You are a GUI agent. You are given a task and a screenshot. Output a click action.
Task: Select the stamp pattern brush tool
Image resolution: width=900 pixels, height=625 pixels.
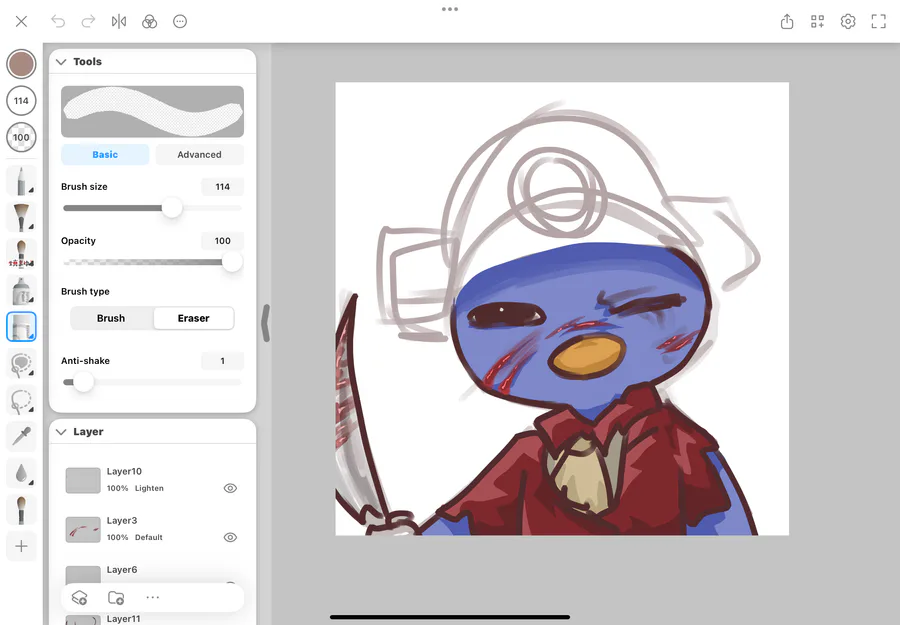(21, 254)
